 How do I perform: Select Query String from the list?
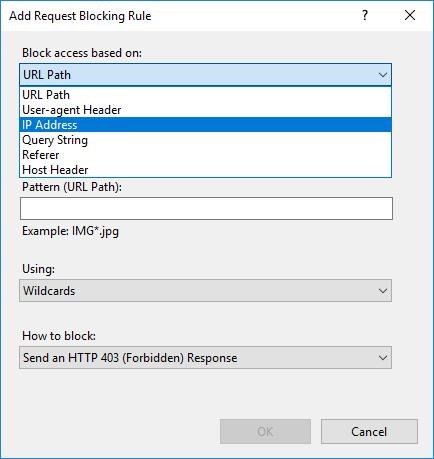pos(205,140)
